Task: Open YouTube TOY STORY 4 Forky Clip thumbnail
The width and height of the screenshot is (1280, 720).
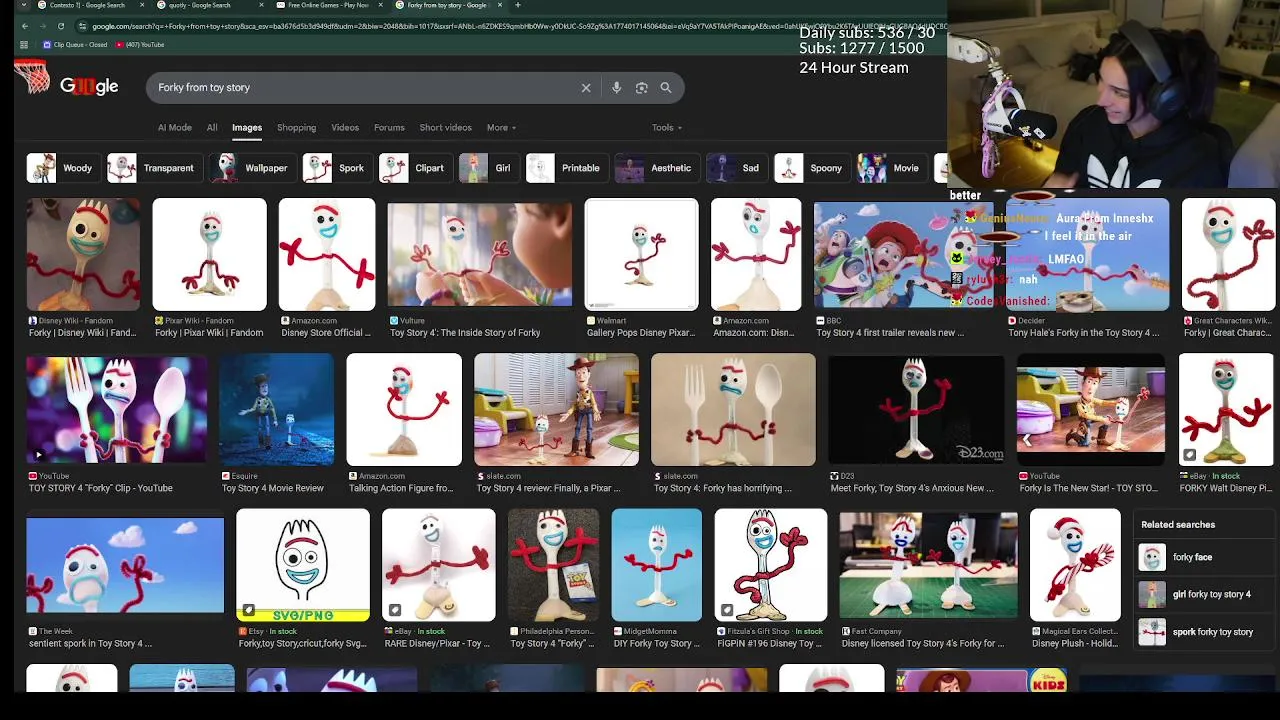Action: coord(117,410)
